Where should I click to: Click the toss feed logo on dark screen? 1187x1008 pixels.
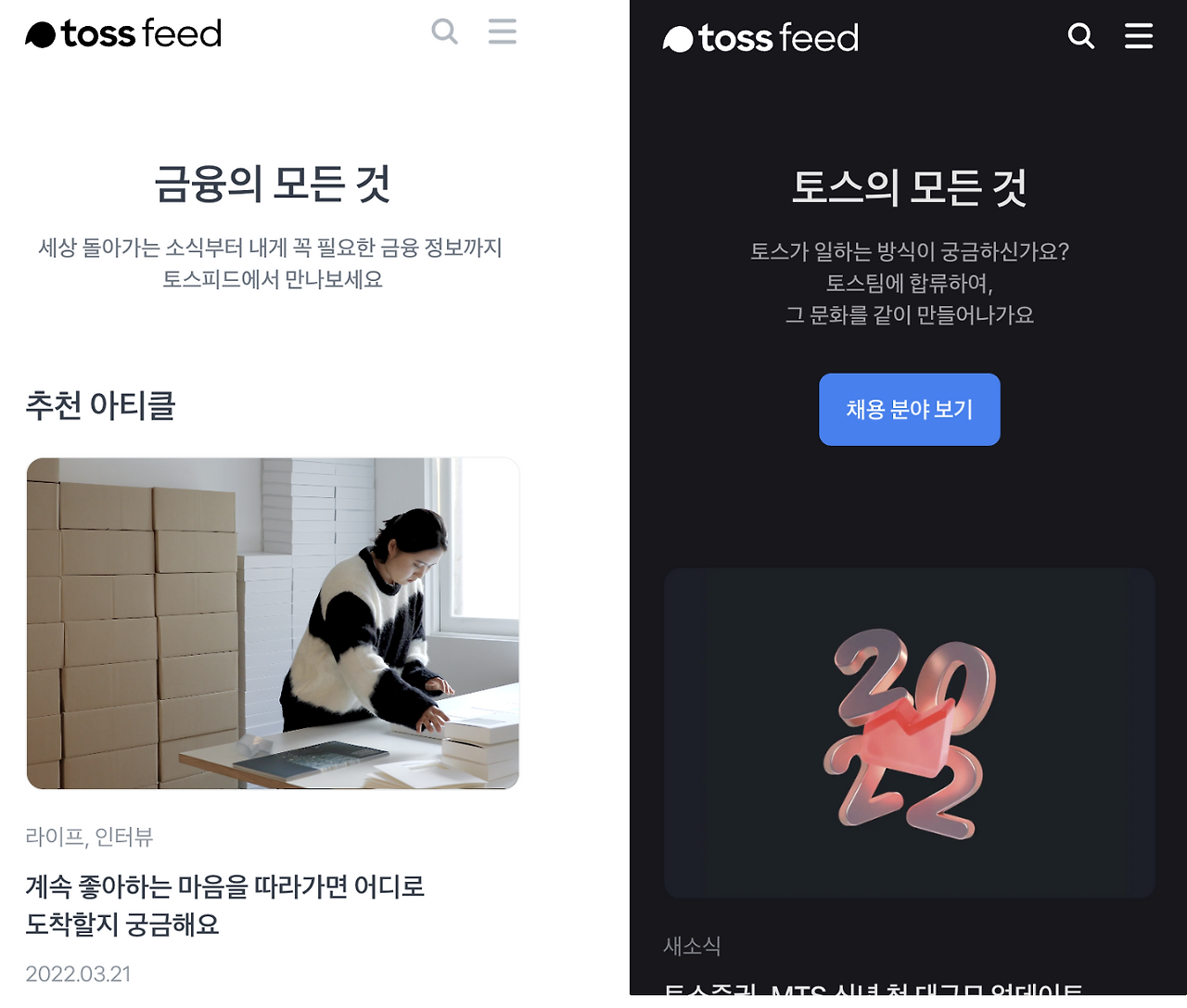click(760, 38)
